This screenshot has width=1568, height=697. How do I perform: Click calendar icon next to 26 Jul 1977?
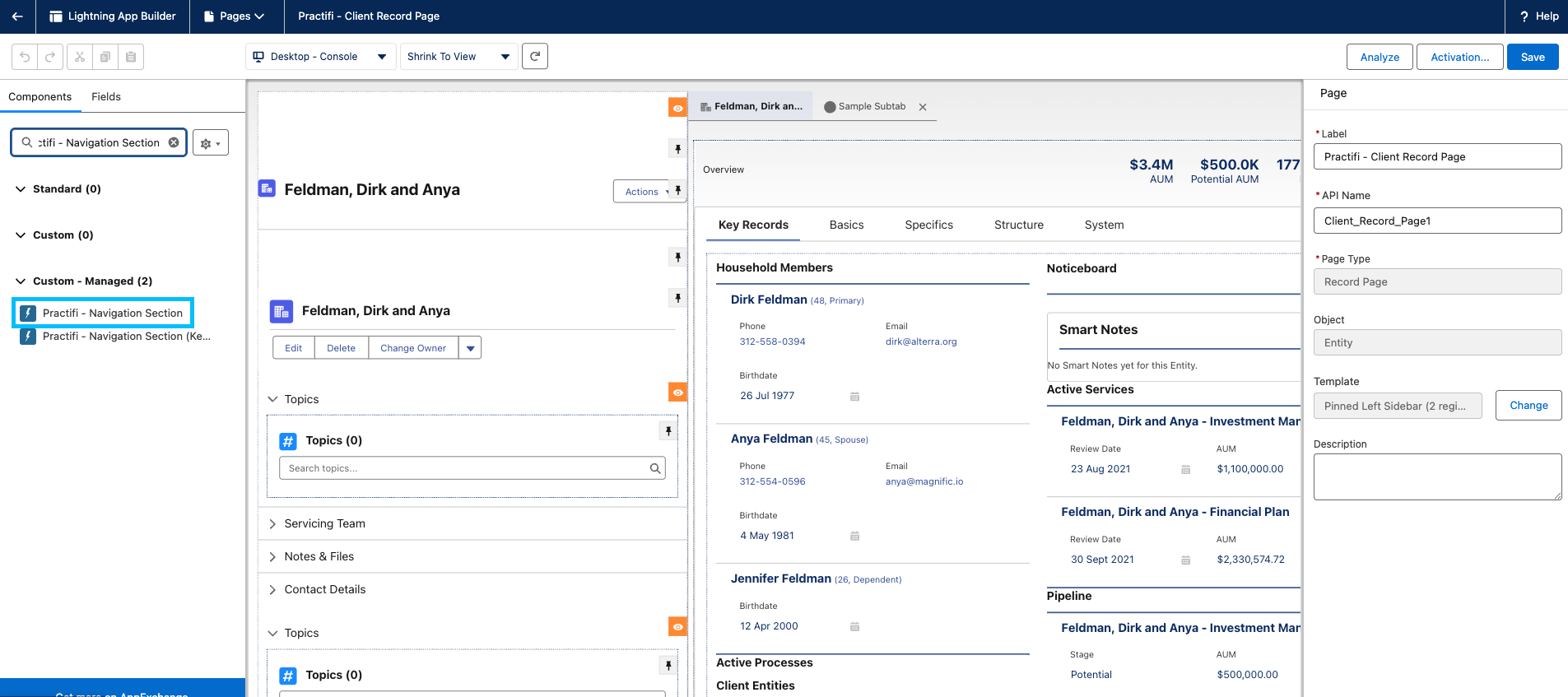click(854, 397)
